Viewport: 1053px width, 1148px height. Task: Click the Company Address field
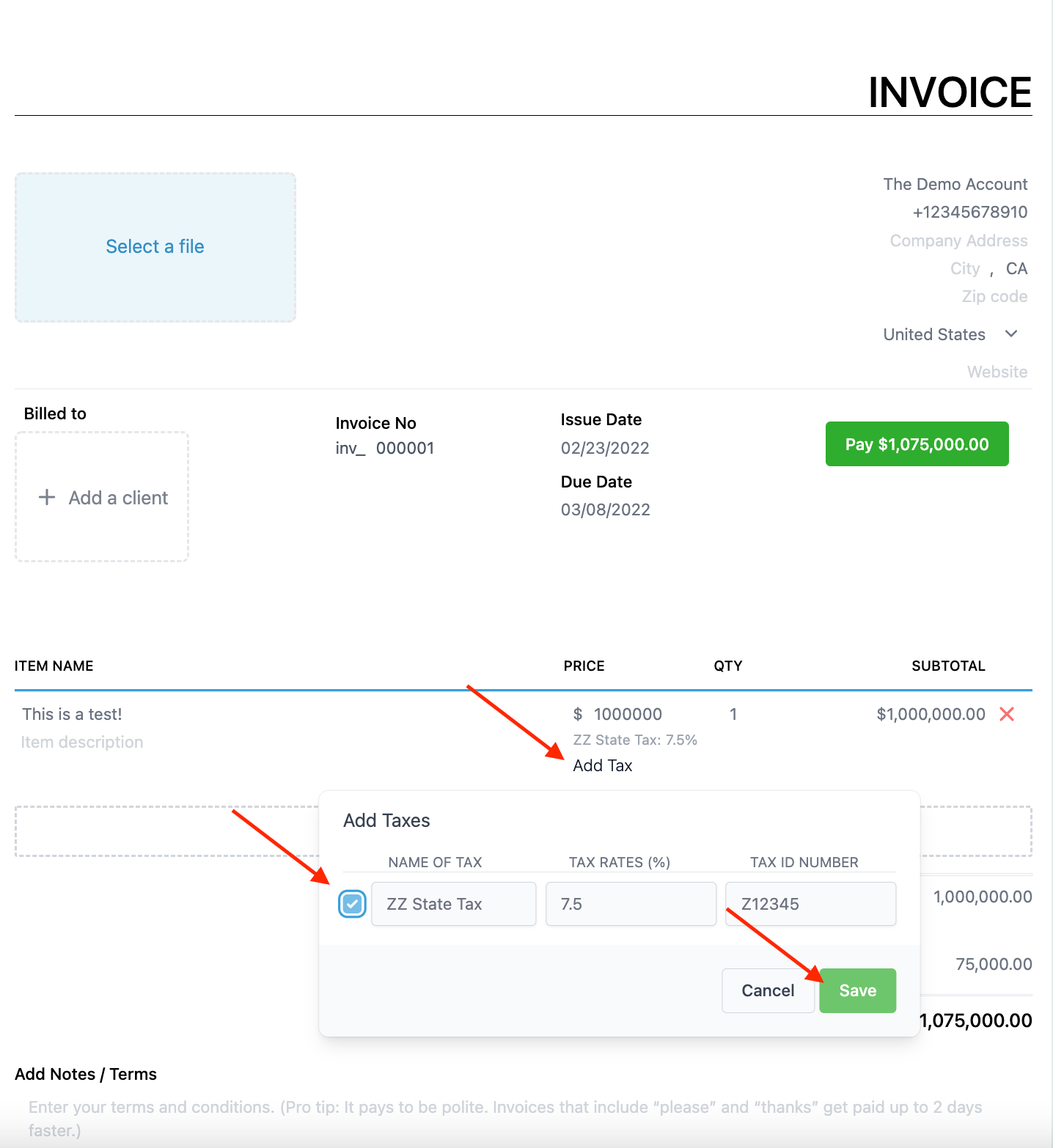coord(958,240)
